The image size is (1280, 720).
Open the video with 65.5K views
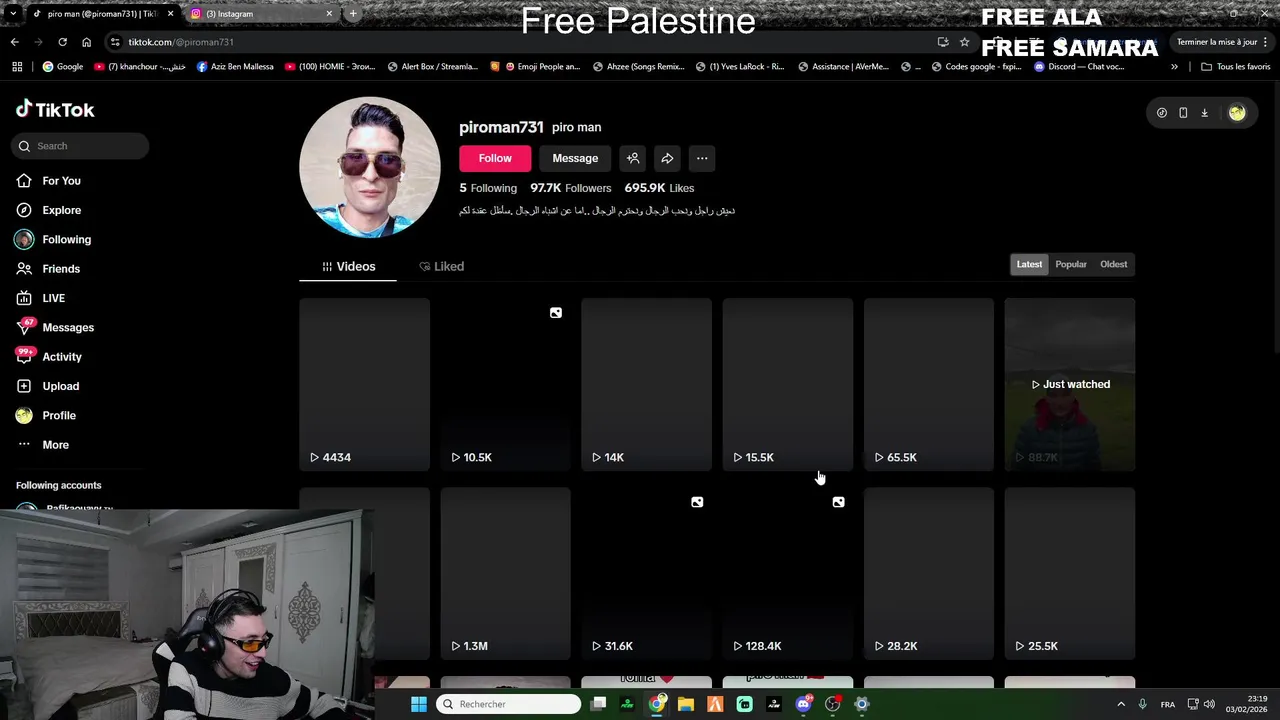pyautogui.click(x=928, y=384)
